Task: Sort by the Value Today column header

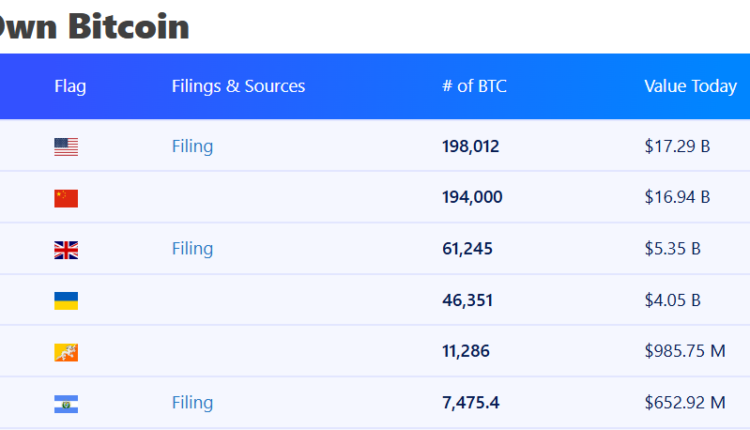Action: coord(690,86)
